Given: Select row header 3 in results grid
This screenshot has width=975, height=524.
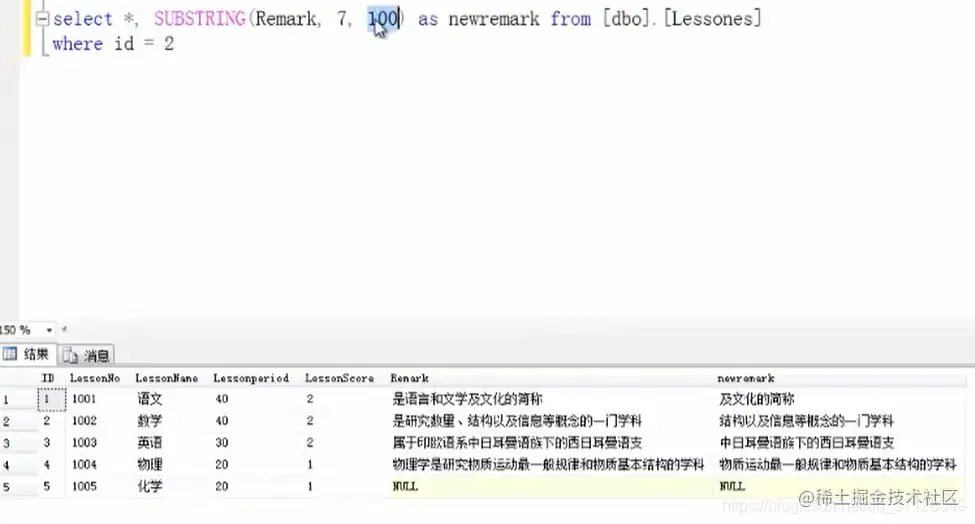Looking at the screenshot, I should (x=19, y=443).
